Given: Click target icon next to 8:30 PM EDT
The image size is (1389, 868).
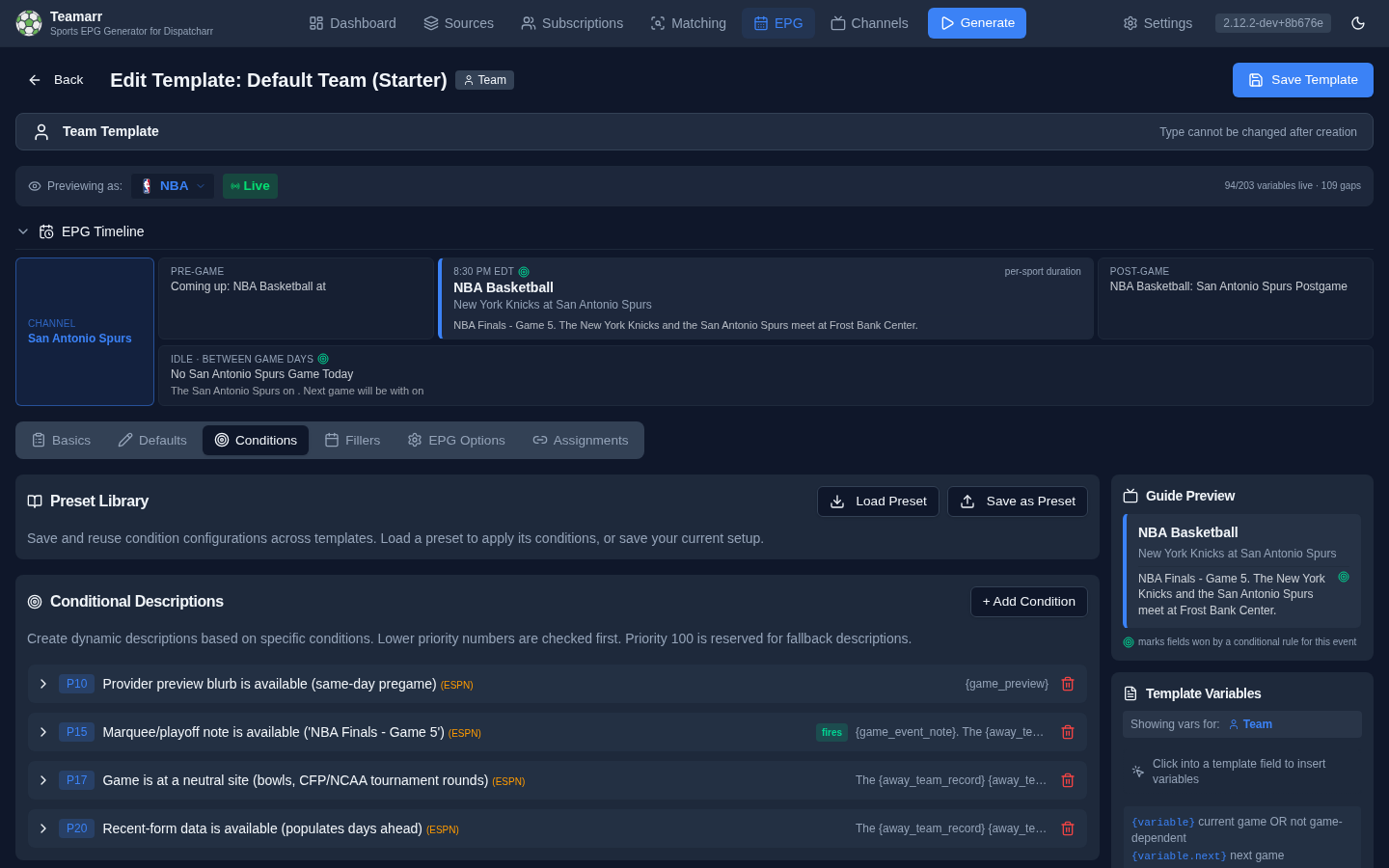Looking at the screenshot, I should click(524, 272).
